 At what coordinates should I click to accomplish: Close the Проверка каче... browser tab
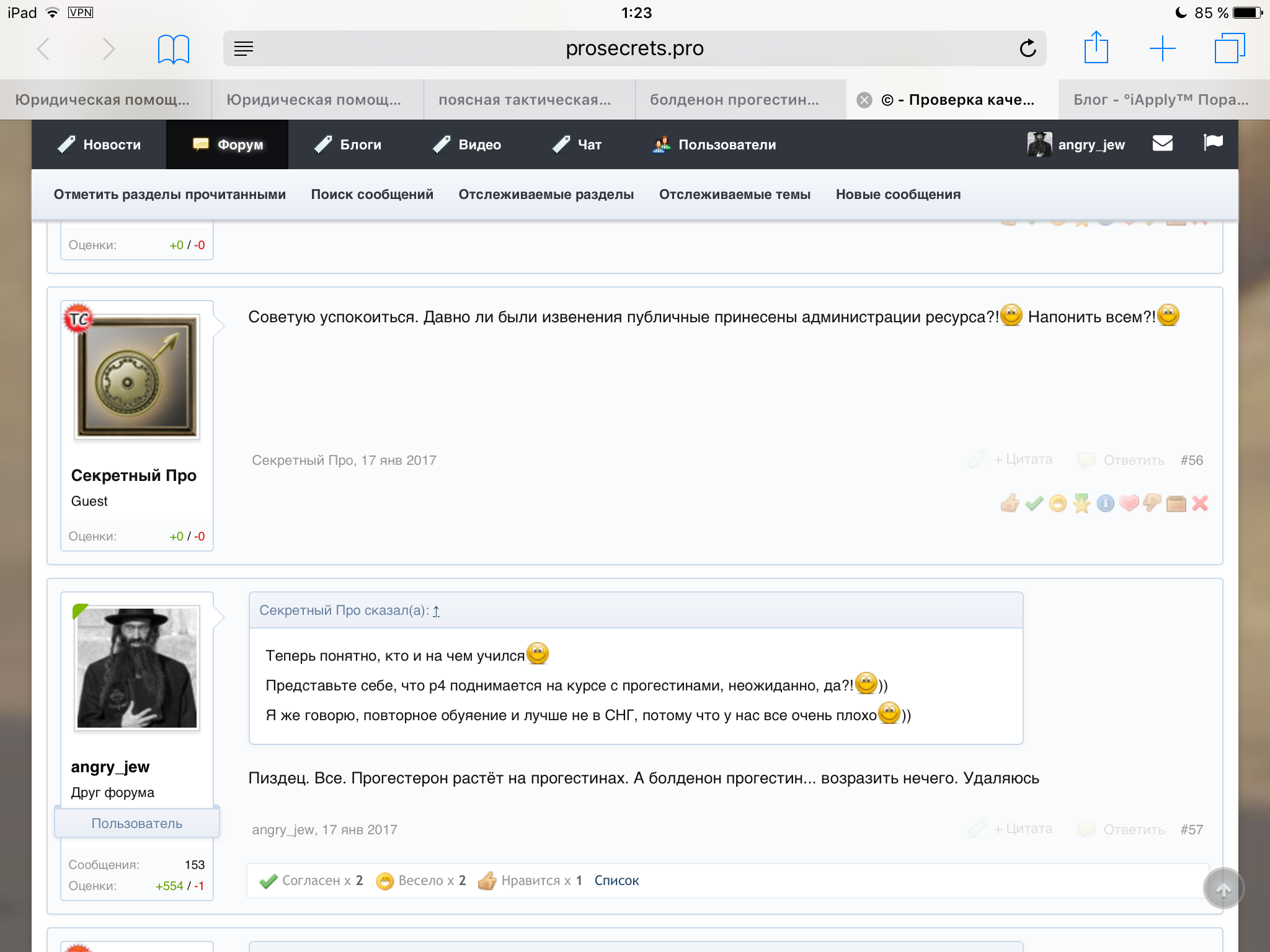(864, 100)
